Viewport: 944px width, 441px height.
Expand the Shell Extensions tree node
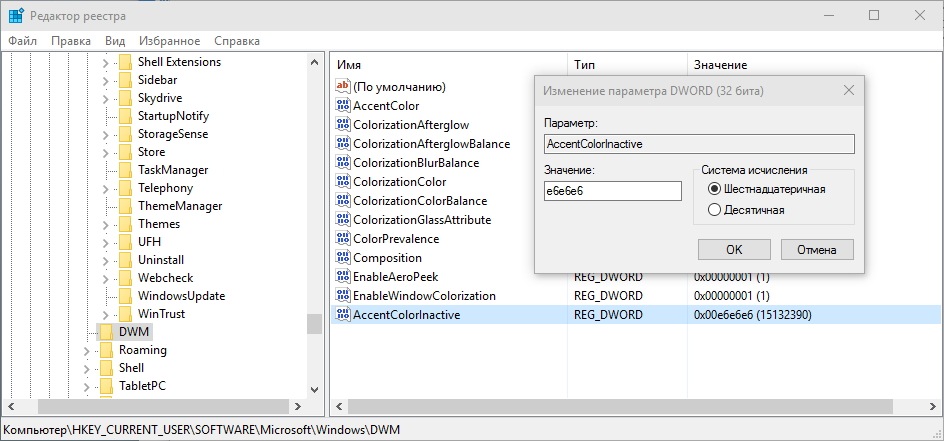click(x=105, y=62)
